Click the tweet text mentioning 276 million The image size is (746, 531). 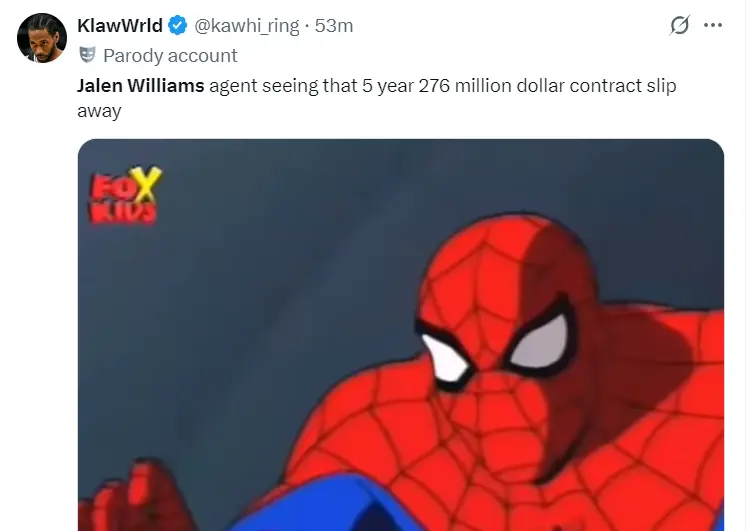point(376,98)
